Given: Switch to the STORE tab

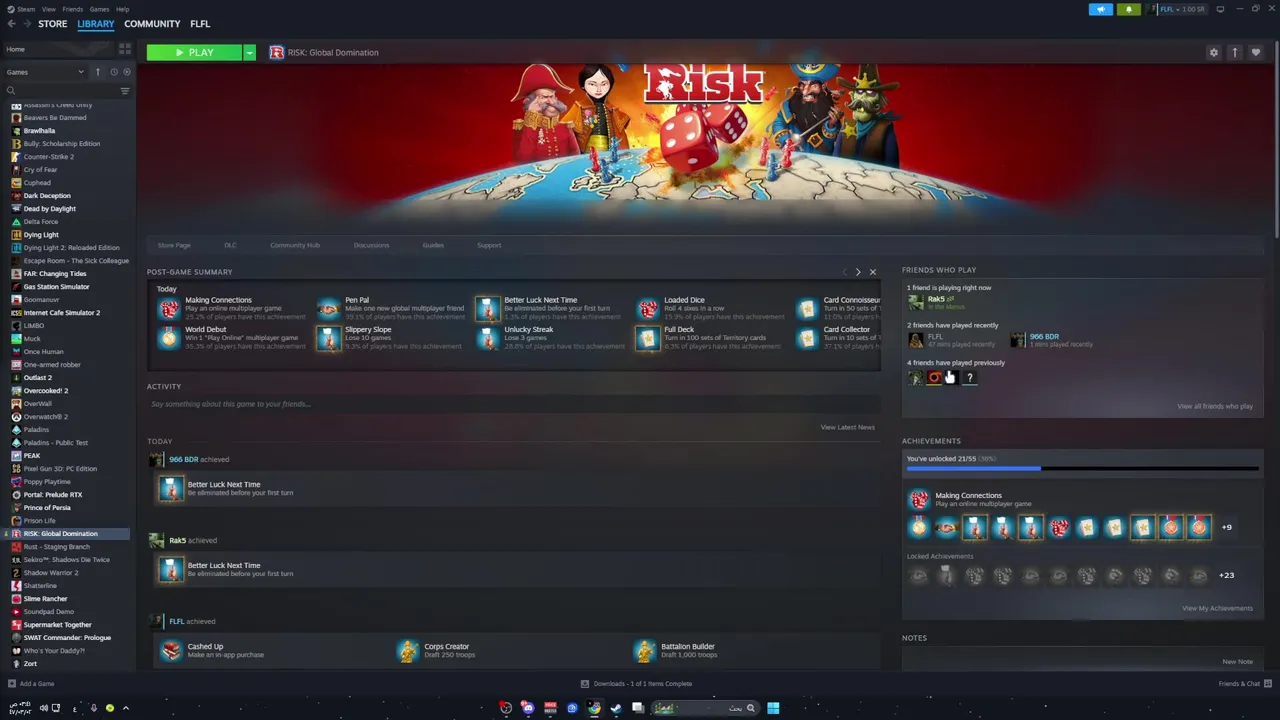Looking at the screenshot, I should pos(53,24).
